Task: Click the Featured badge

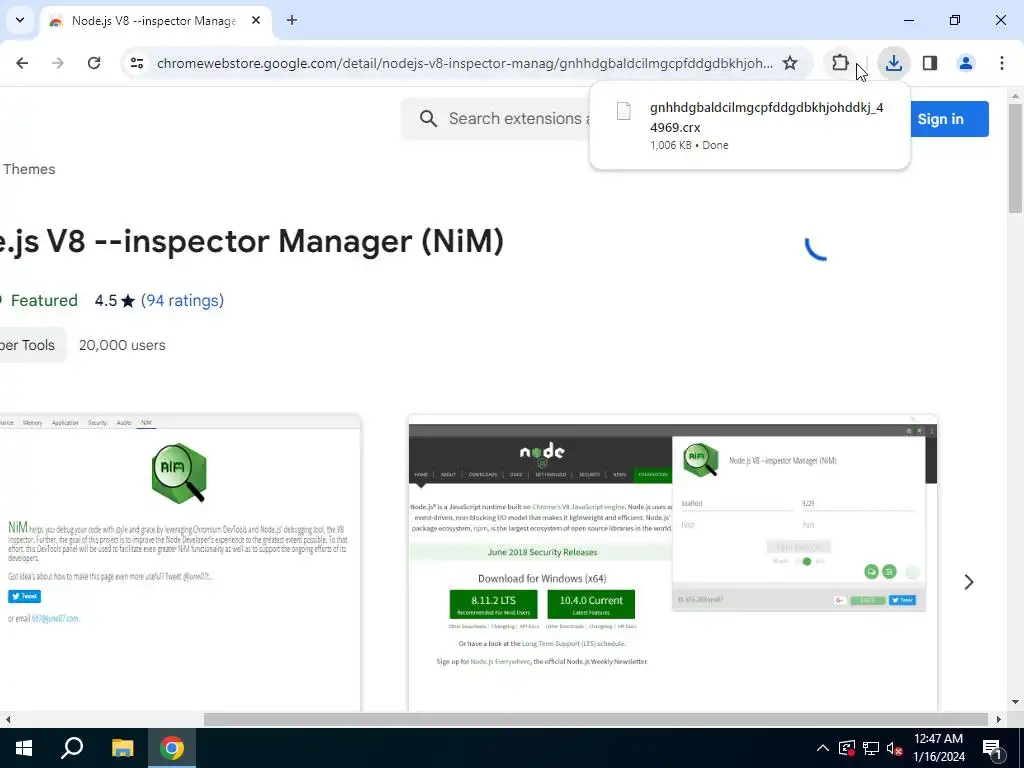Action: 39,300
